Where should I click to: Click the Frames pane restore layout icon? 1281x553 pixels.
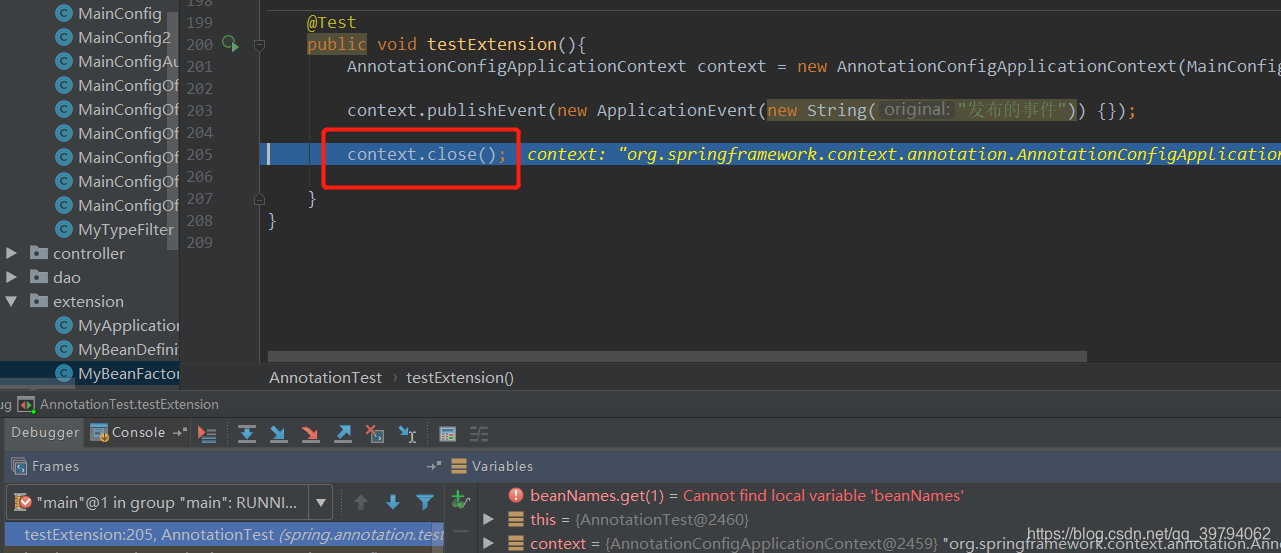(434, 466)
